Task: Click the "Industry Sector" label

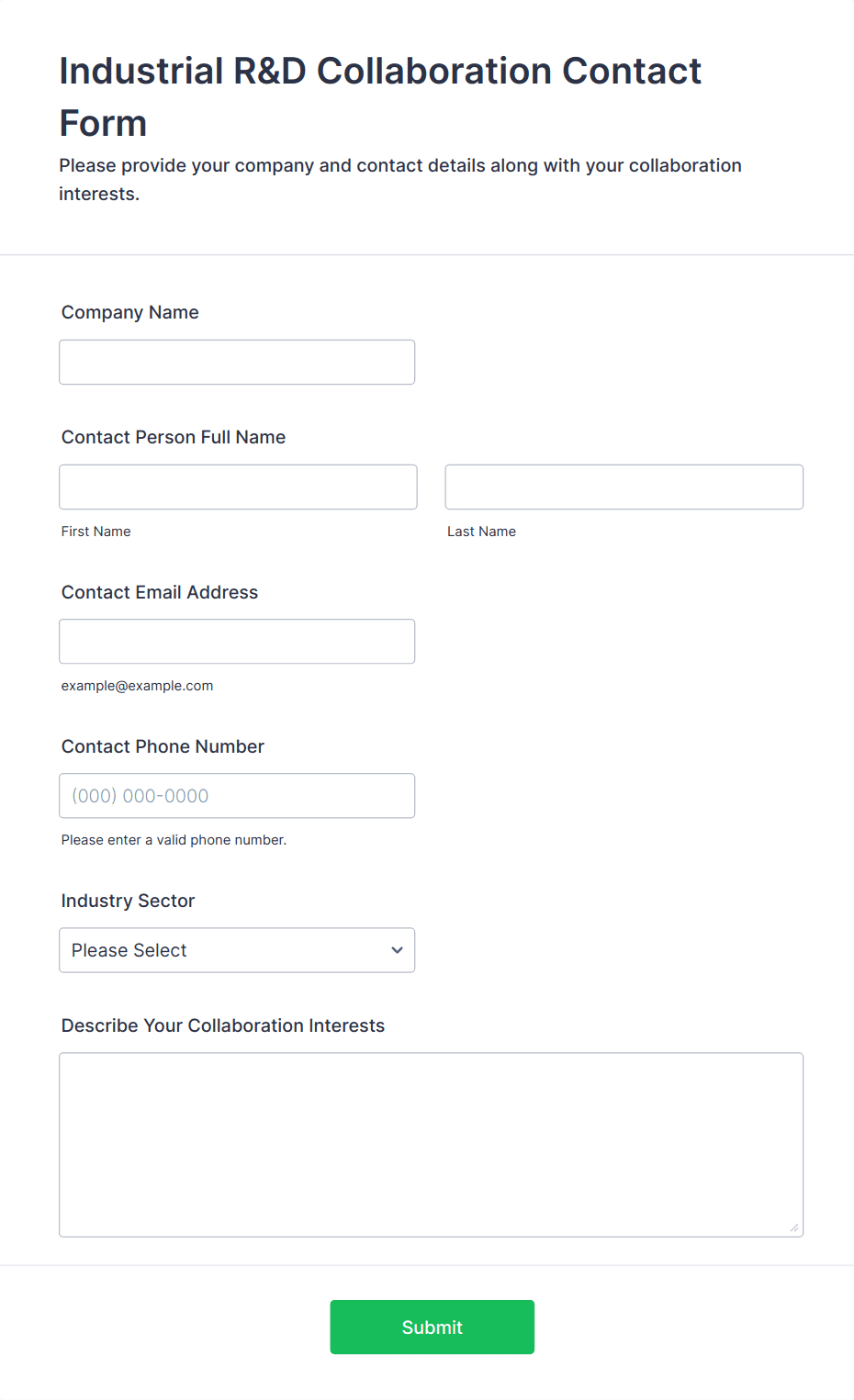Action: click(128, 901)
